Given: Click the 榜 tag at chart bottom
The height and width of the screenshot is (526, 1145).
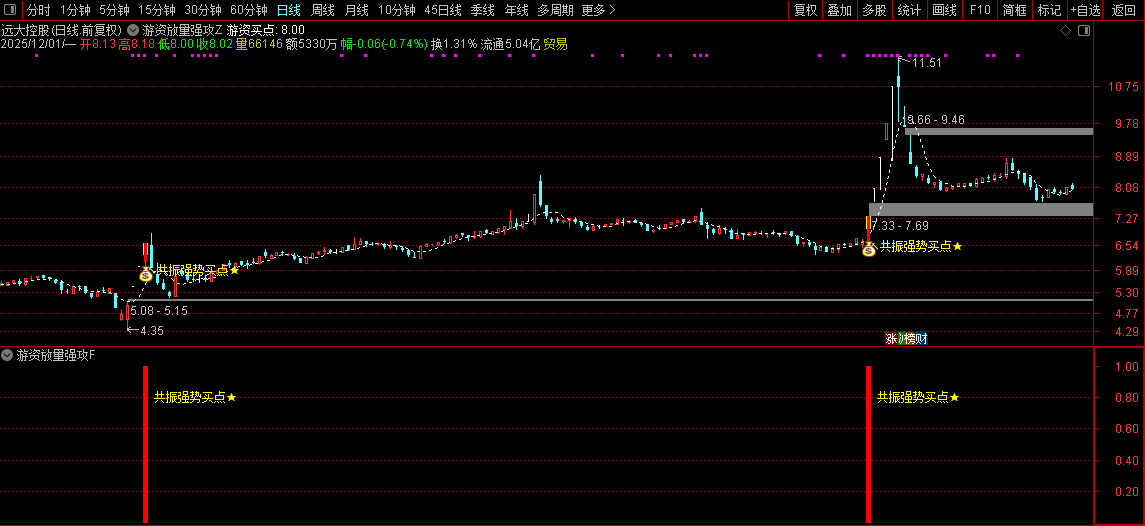Looking at the screenshot, I should pyautogui.click(x=909, y=339).
